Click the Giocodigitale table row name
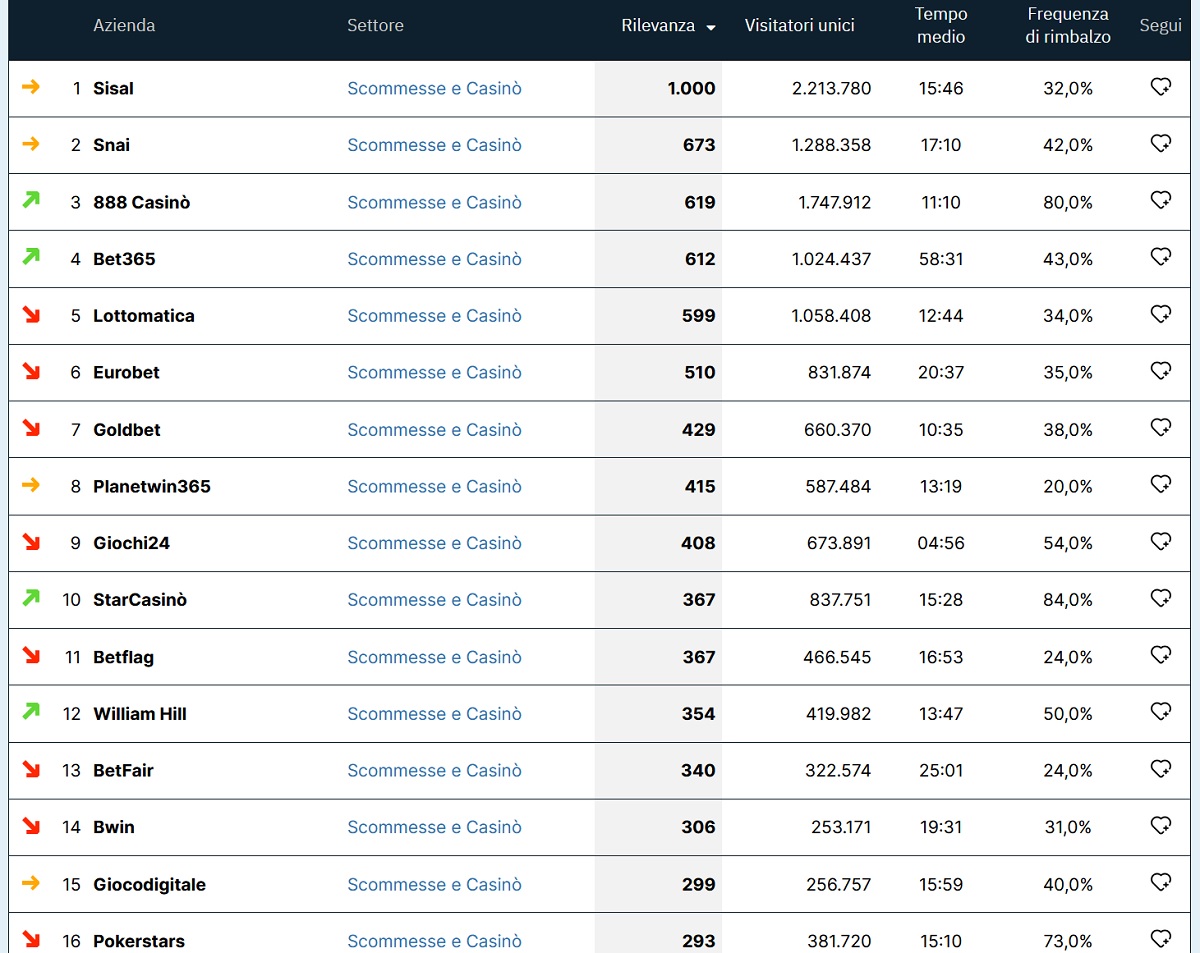The width and height of the screenshot is (1200, 953). (149, 884)
